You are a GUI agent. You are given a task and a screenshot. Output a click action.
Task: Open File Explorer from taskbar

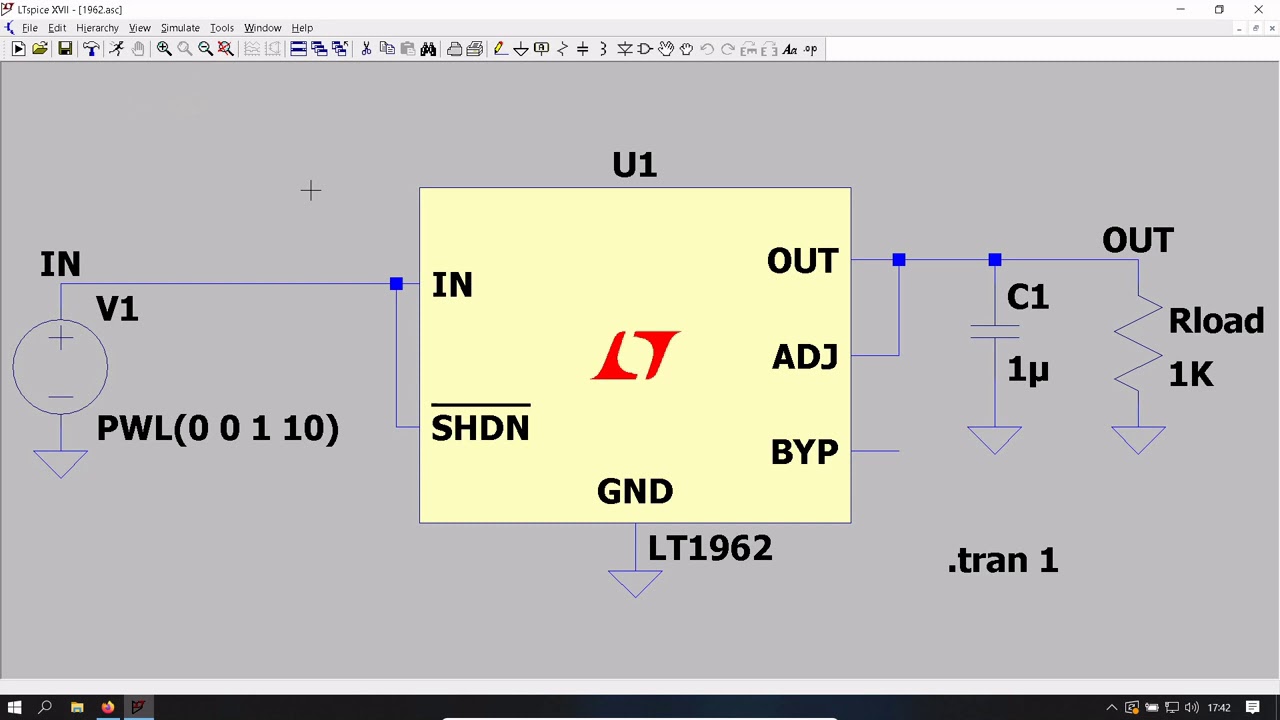point(77,708)
